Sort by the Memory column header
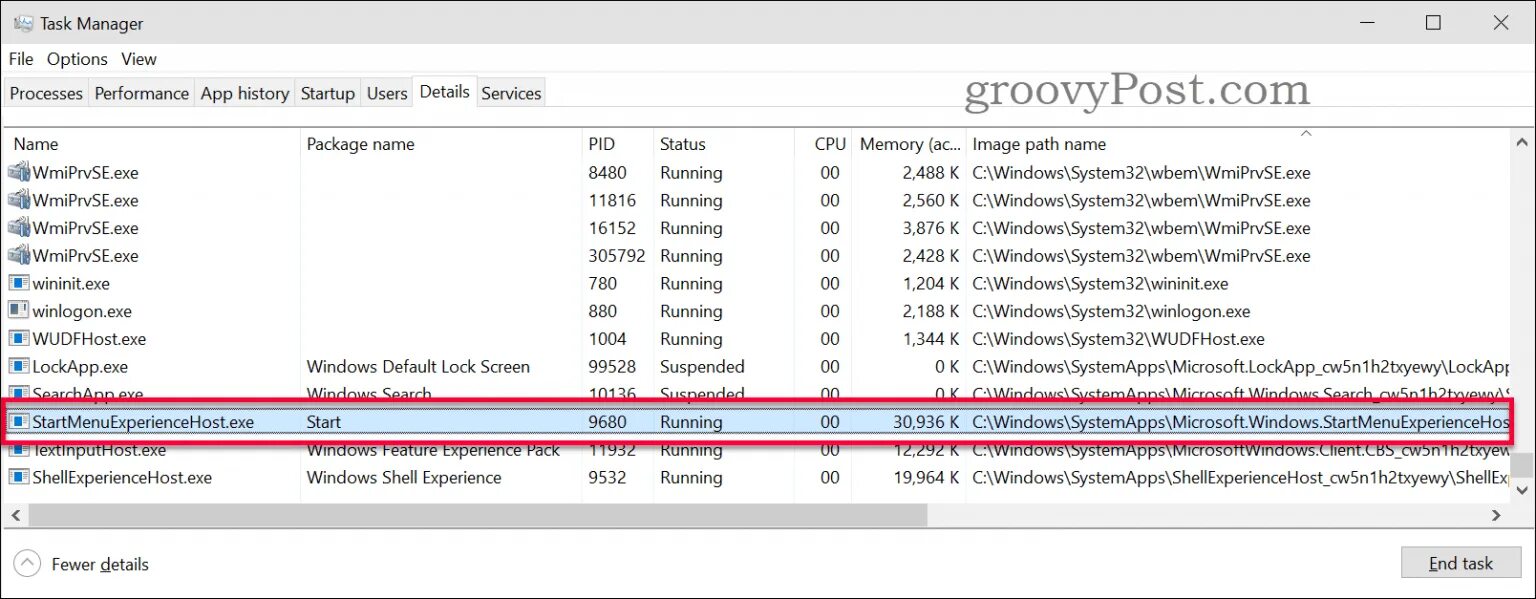Screen dimensions: 1536x599 coord(910,144)
